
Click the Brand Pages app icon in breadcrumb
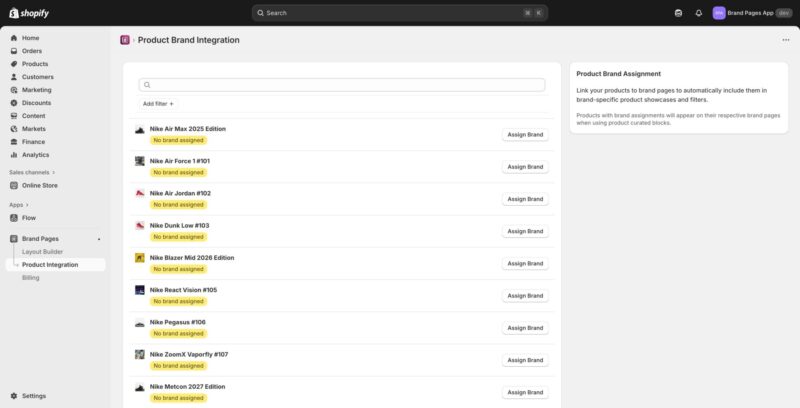click(125, 40)
